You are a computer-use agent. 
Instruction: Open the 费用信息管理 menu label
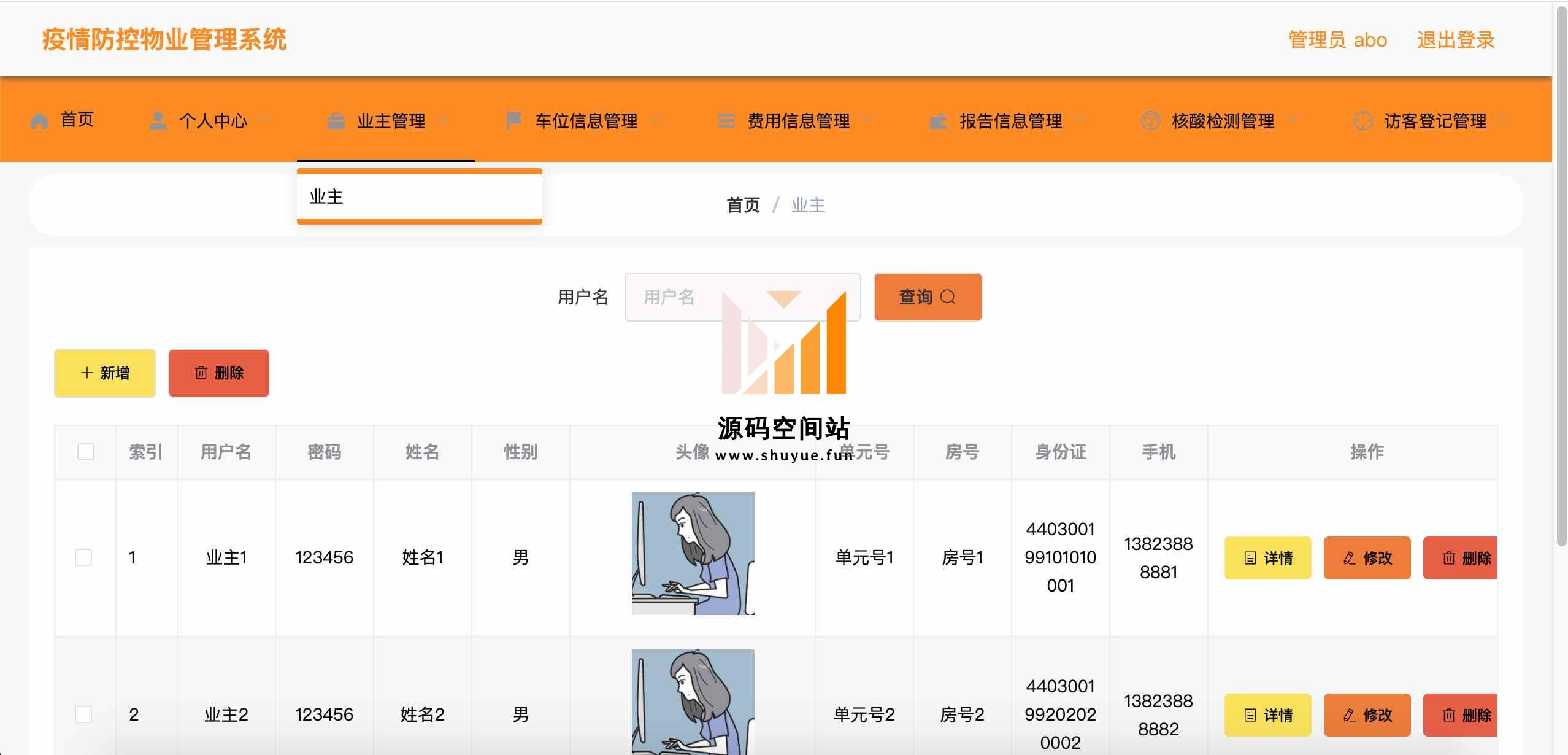799,121
